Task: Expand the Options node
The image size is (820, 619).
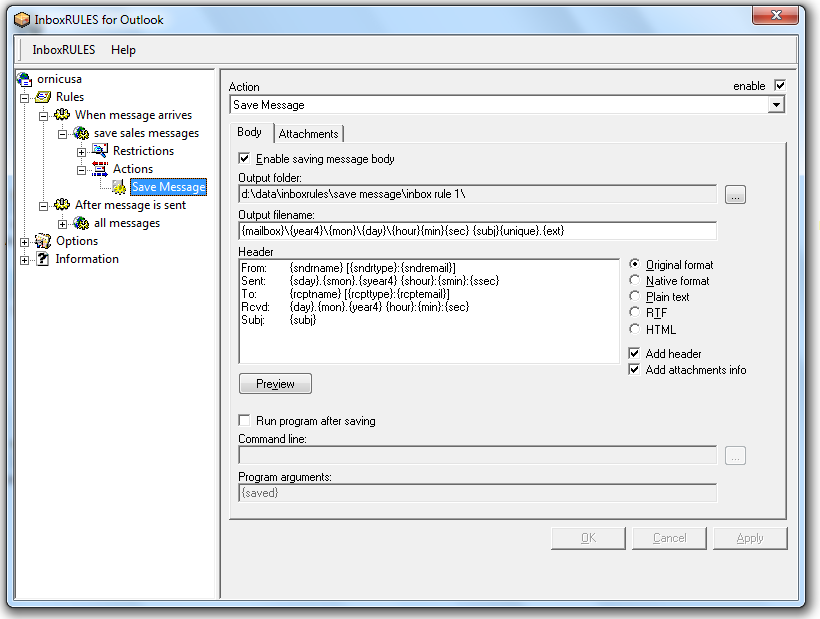Action: pos(25,242)
